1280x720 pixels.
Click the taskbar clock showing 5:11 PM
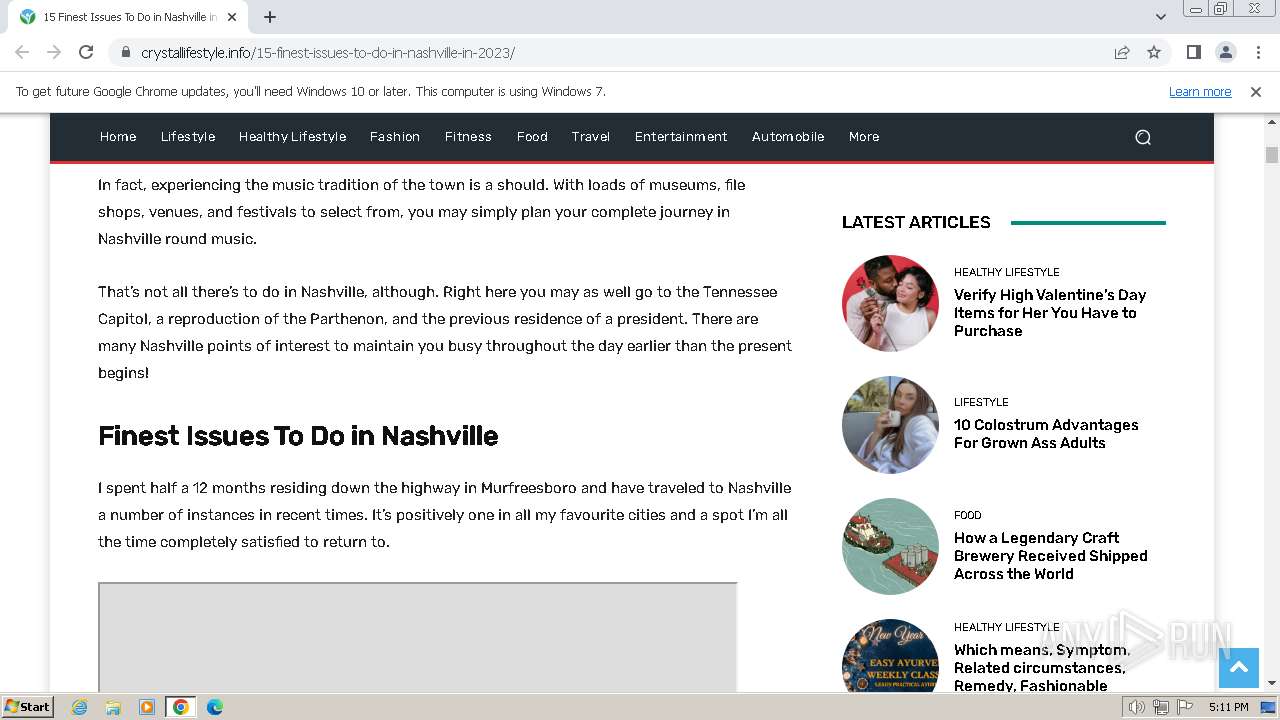[x=1228, y=707]
